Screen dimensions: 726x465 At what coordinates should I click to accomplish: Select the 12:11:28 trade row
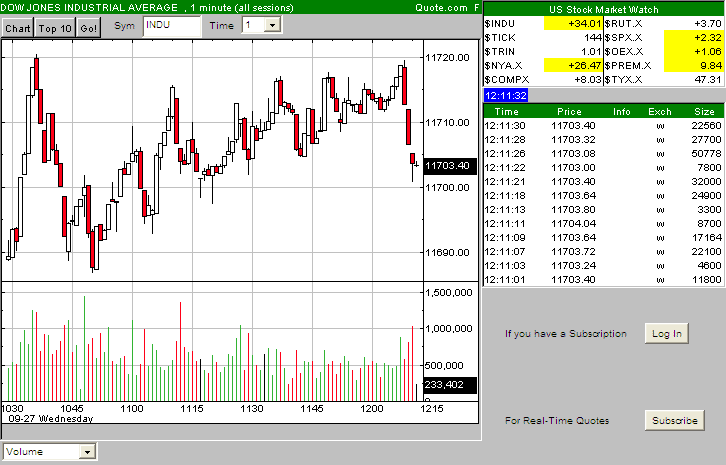(x=603, y=139)
